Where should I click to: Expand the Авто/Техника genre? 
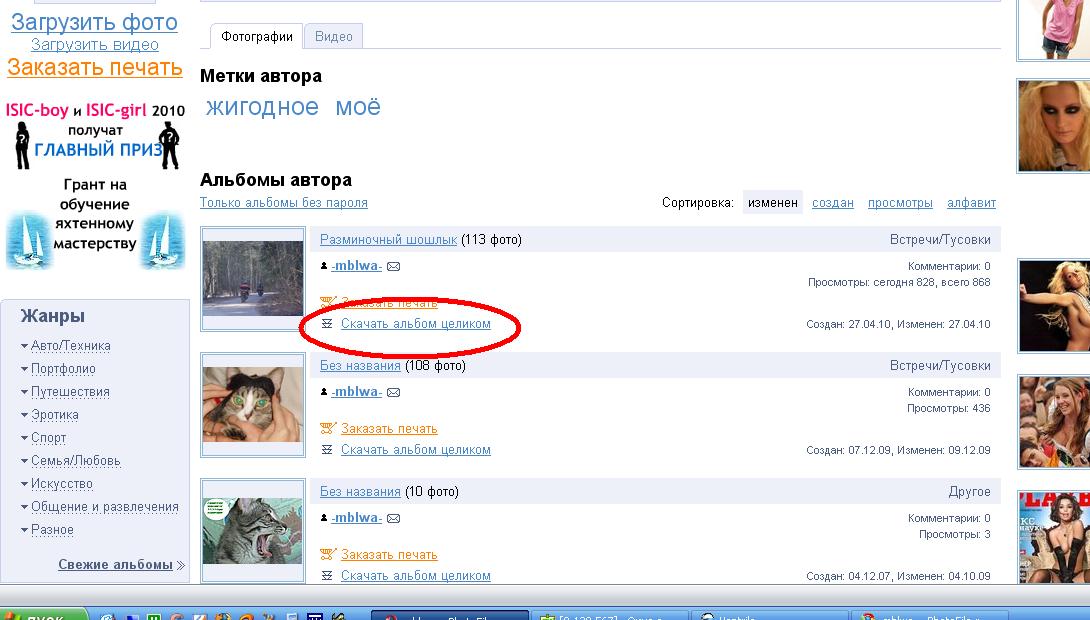71,346
